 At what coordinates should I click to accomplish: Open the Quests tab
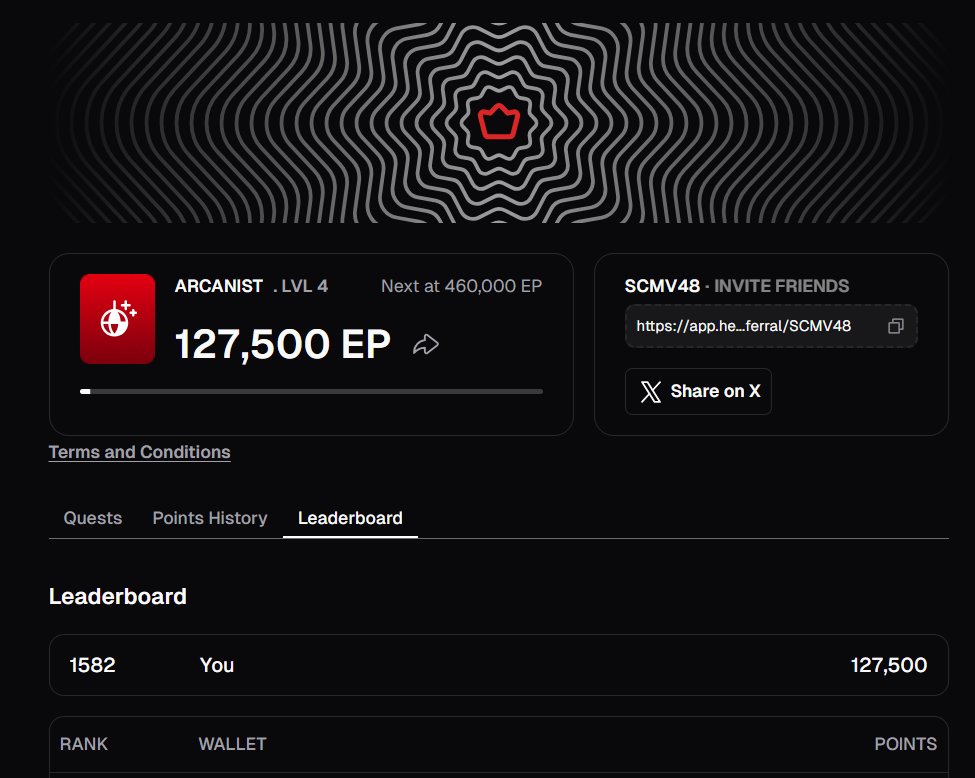[93, 518]
